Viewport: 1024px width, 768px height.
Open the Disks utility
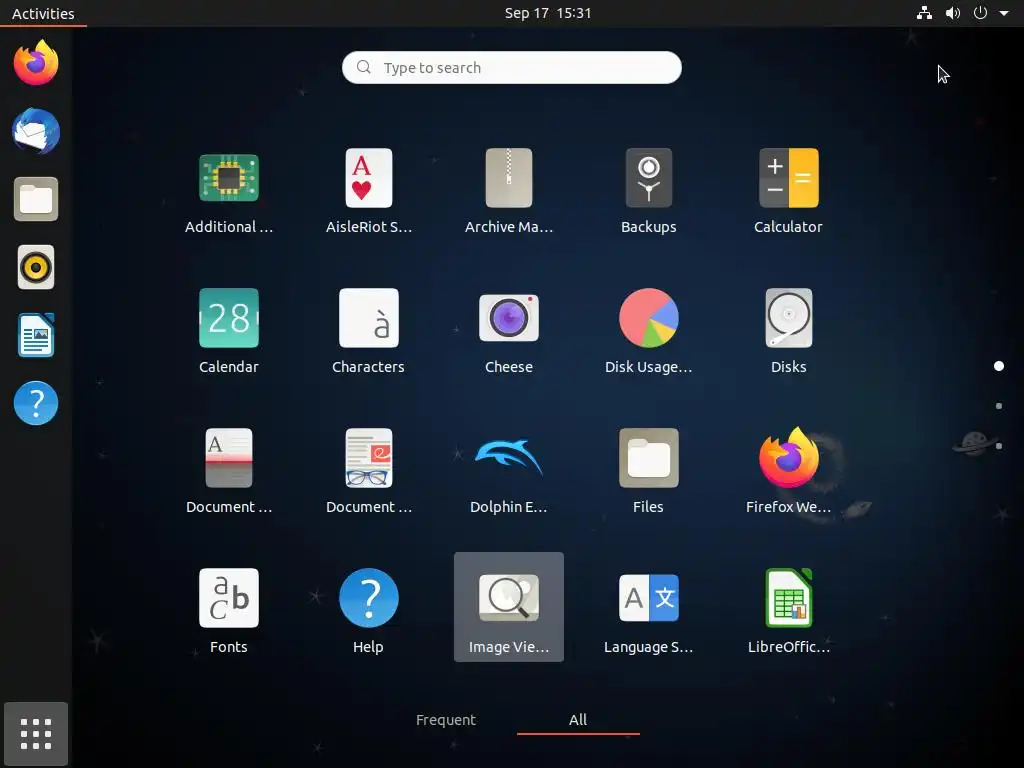(788, 332)
